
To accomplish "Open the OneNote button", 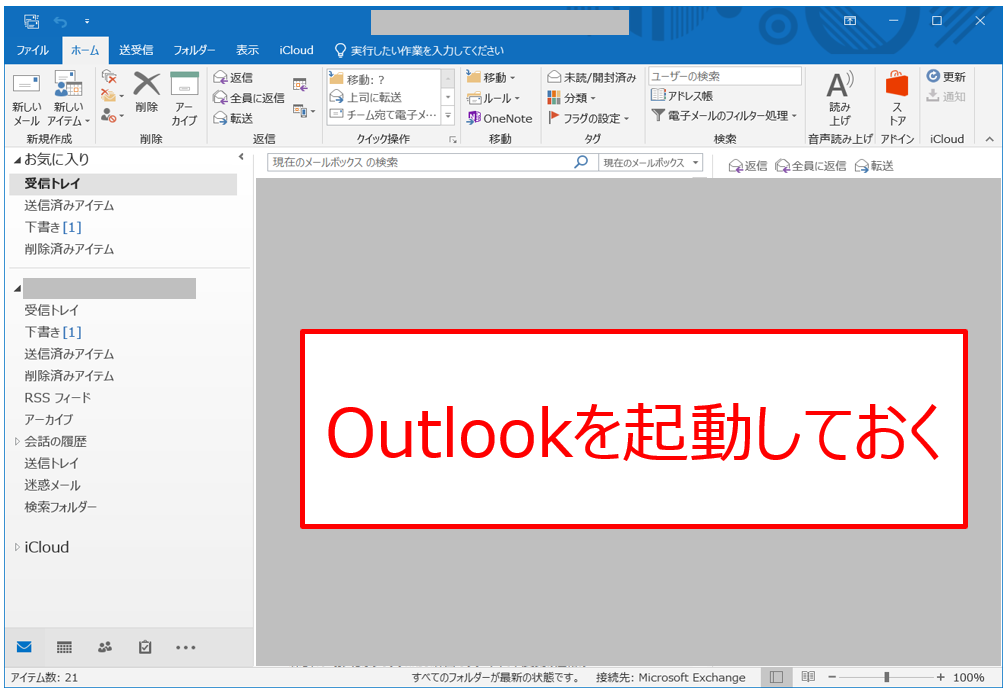I will coord(500,118).
